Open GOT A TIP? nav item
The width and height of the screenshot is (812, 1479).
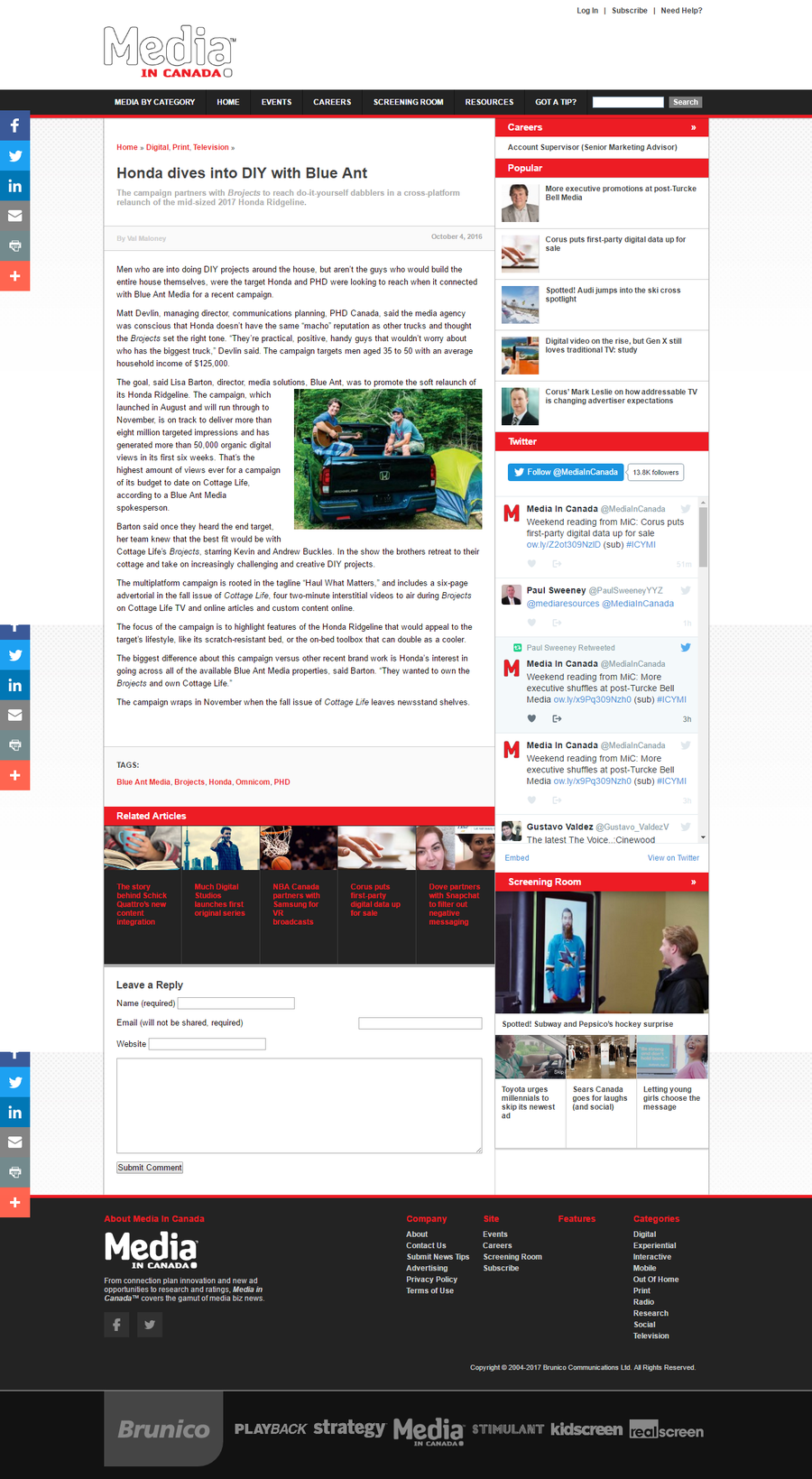556,102
